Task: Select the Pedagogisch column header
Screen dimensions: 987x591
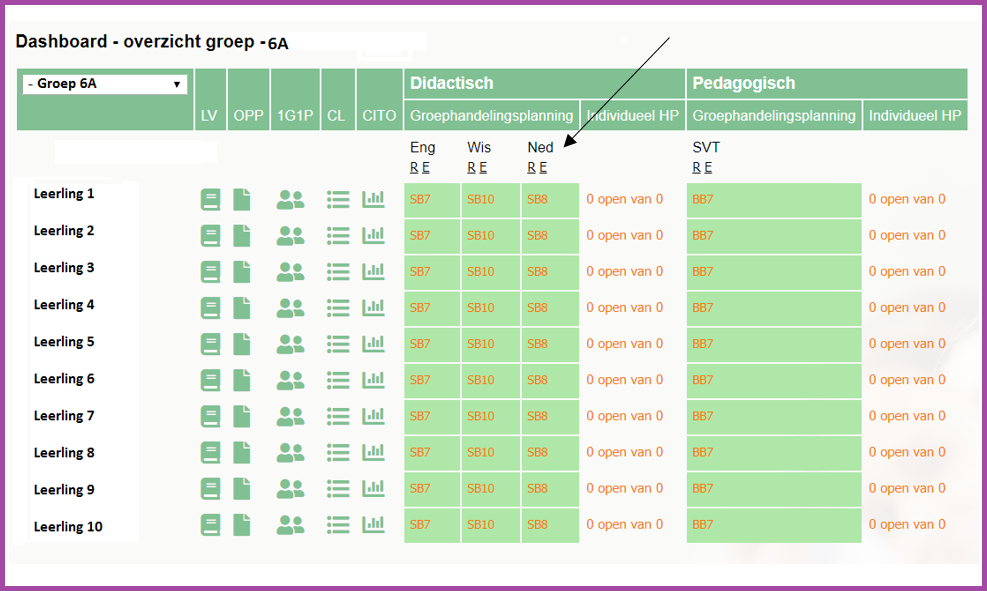Action: coord(745,84)
